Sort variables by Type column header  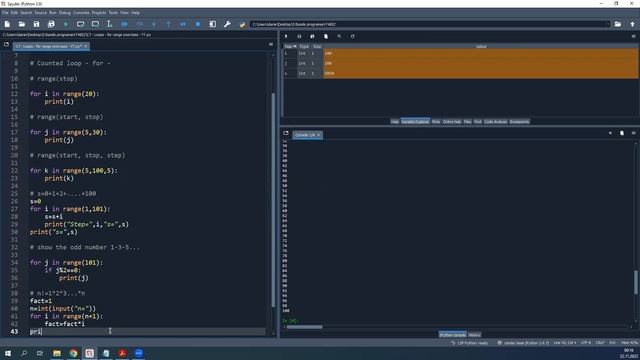pos(304,47)
